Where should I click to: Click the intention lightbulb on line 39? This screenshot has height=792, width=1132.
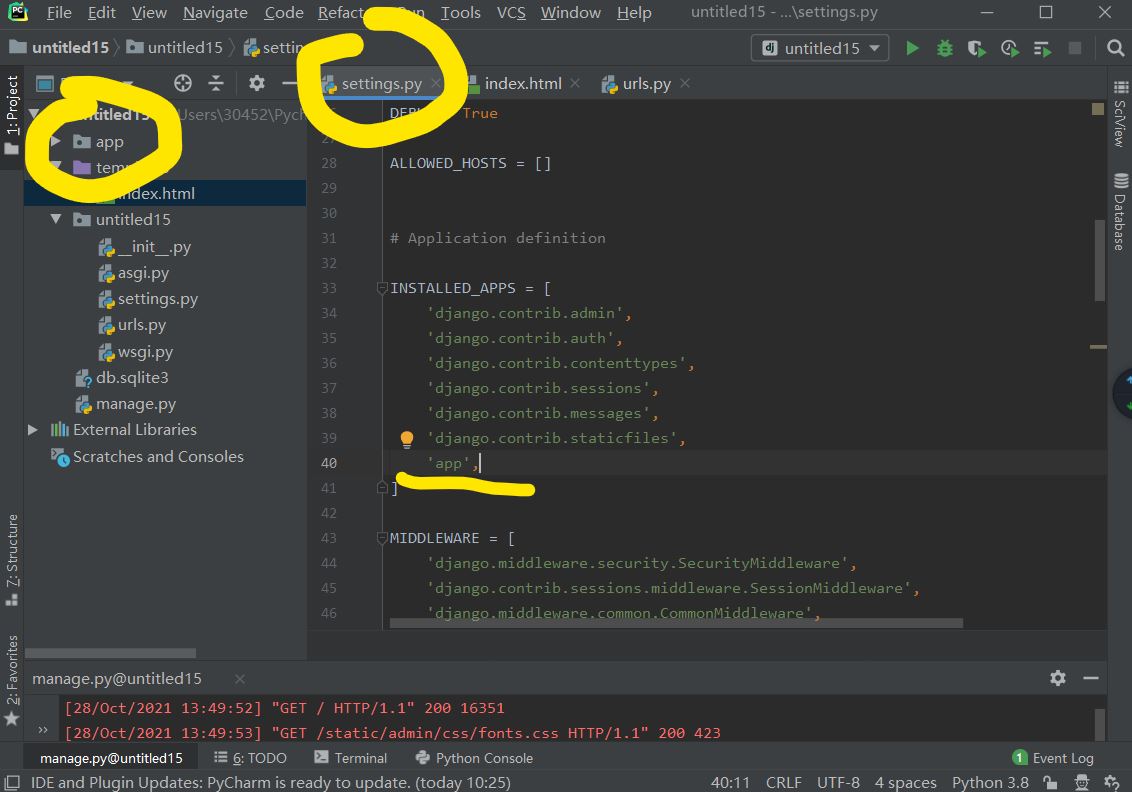tap(407, 439)
